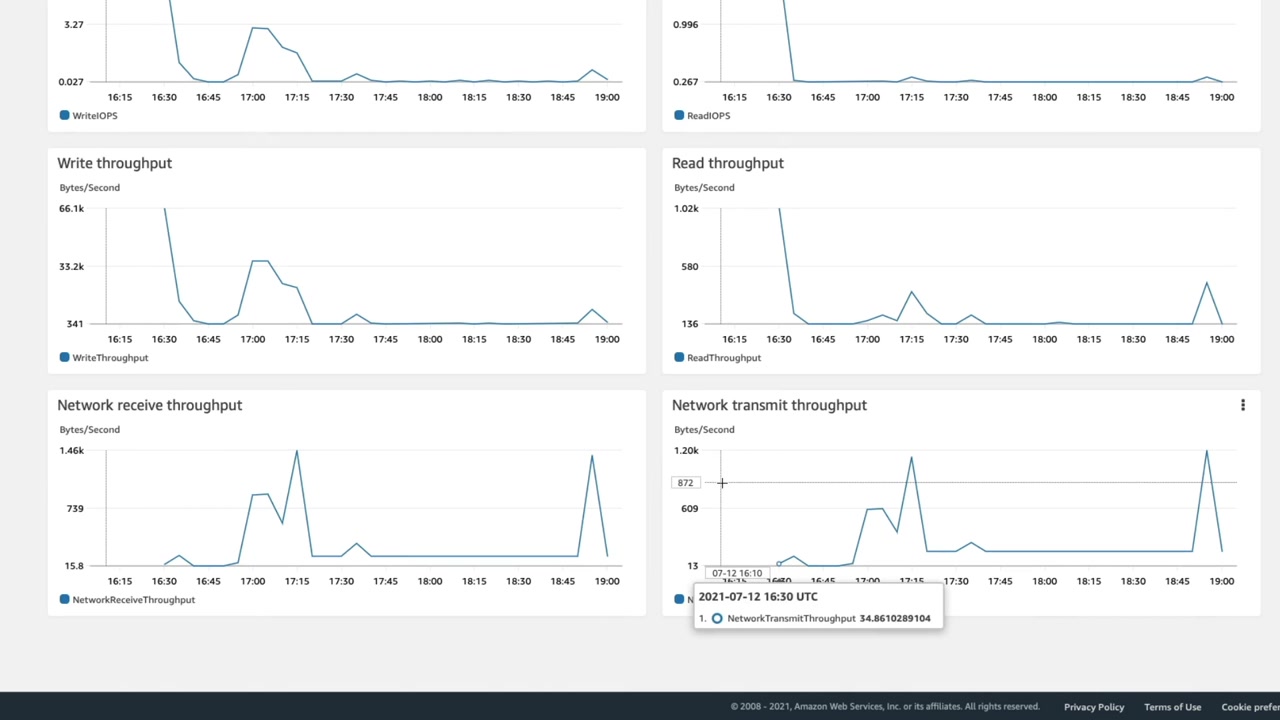Click the 136 y-axis value
The image size is (1280, 720).
pos(690,324)
